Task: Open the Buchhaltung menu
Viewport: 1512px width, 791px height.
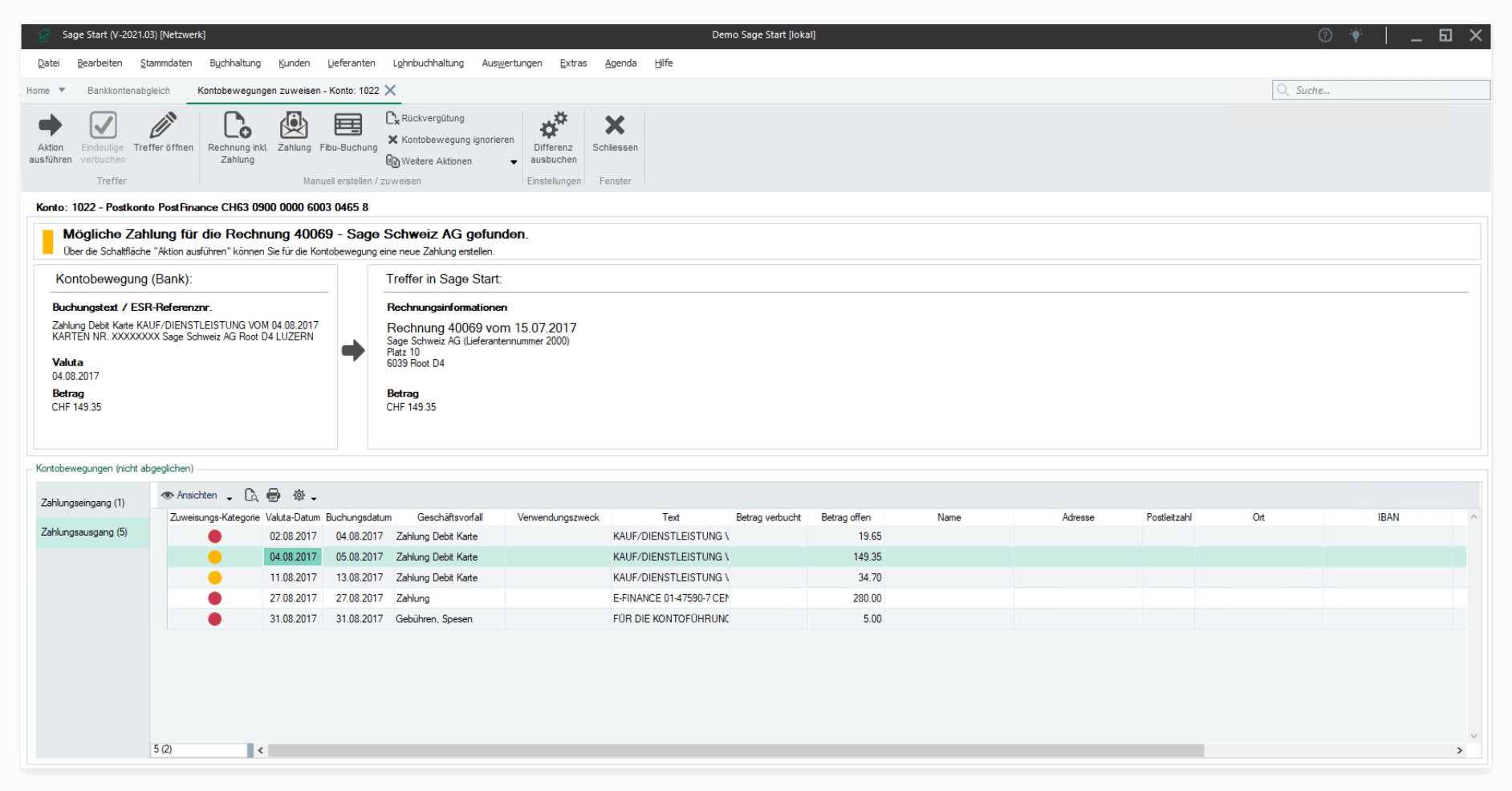Action: point(235,63)
